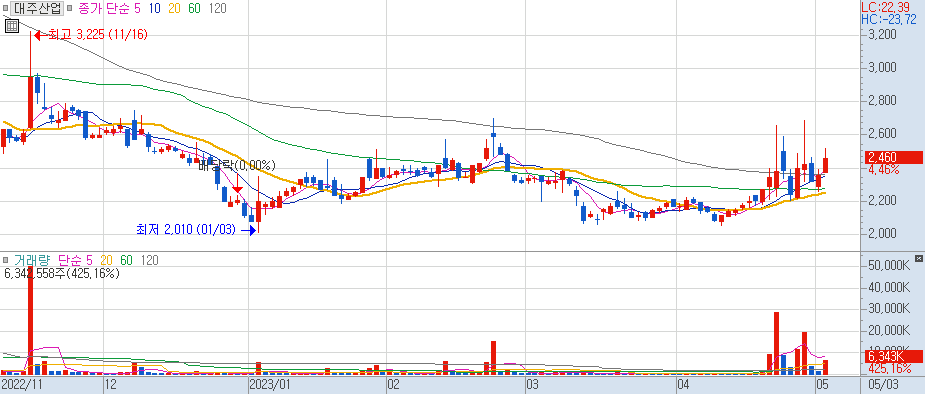Click the 2,200 price axis label
925x394 pixels.
(883, 201)
